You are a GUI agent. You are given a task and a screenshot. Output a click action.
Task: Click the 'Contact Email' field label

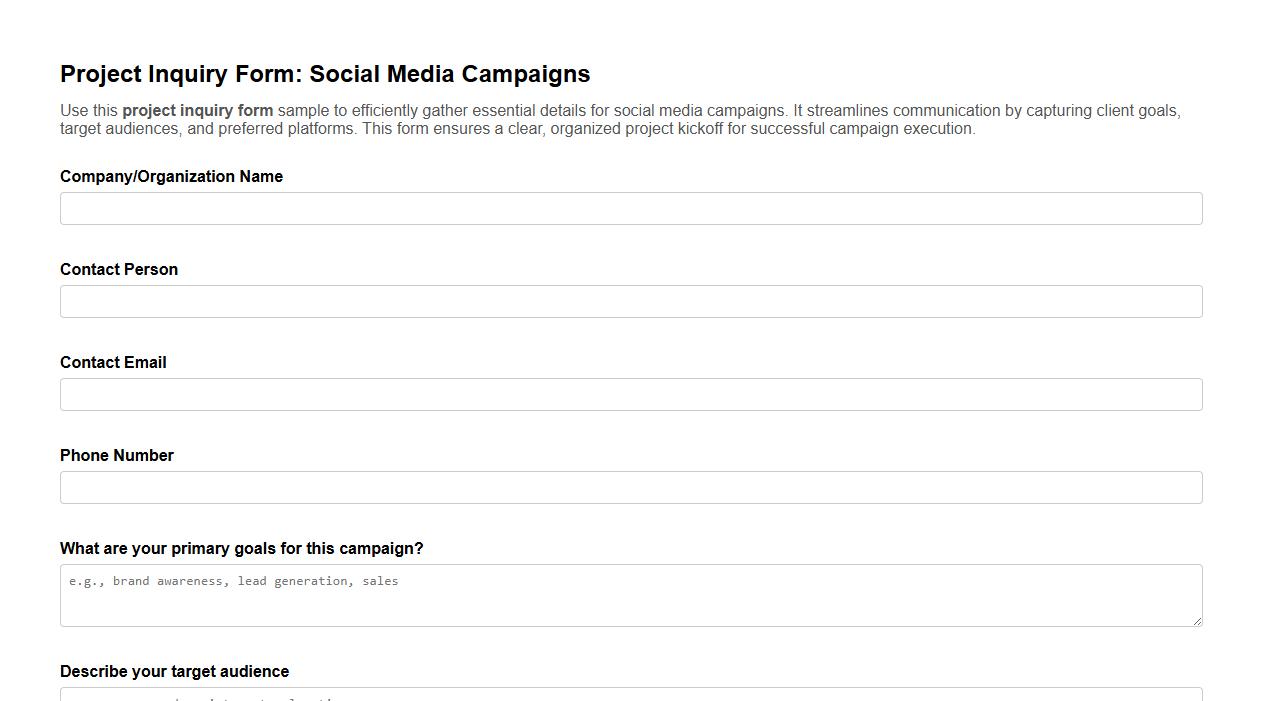click(x=113, y=362)
